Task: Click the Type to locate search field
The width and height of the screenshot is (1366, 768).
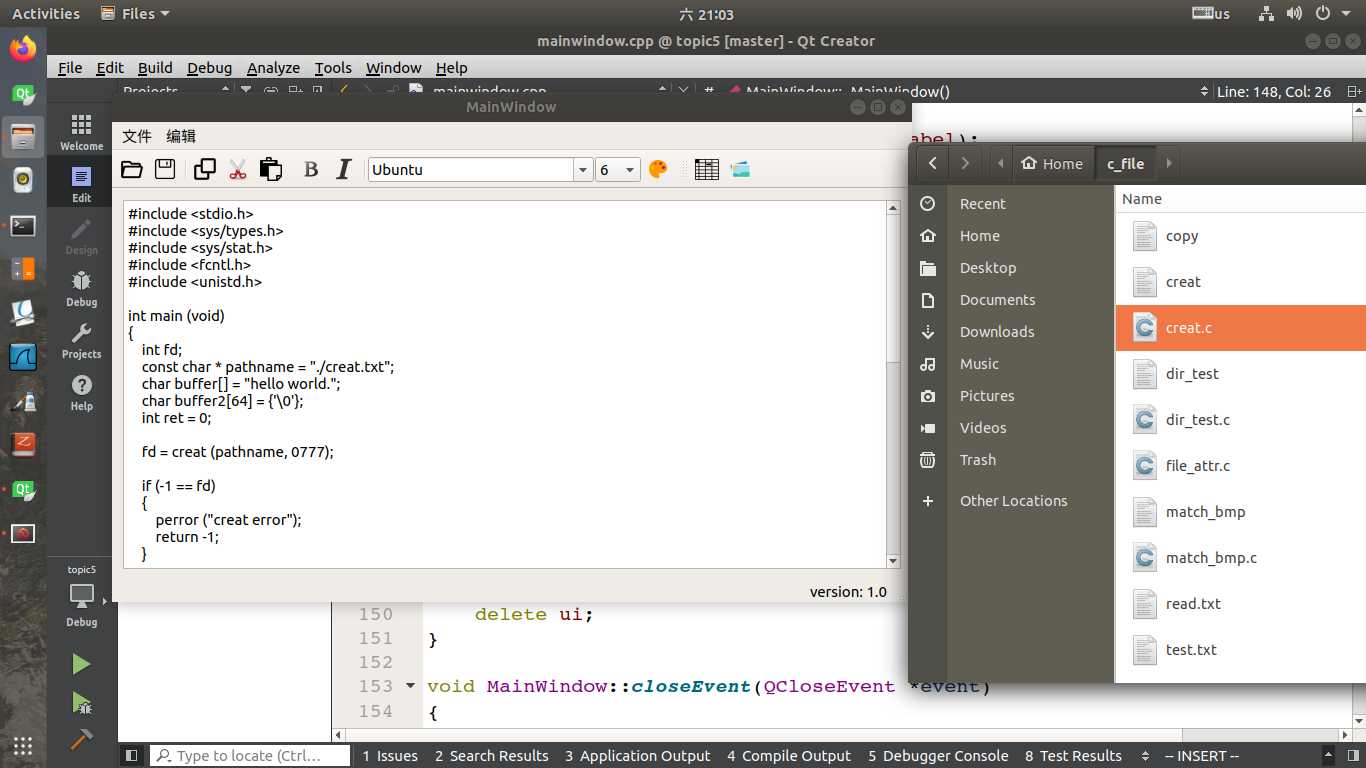Action: (250, 756)
